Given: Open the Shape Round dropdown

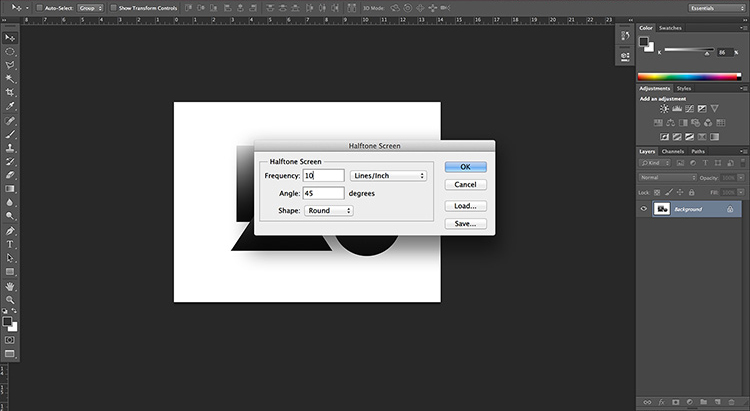Looking at the screenshot, I should (x=329, y=211).
